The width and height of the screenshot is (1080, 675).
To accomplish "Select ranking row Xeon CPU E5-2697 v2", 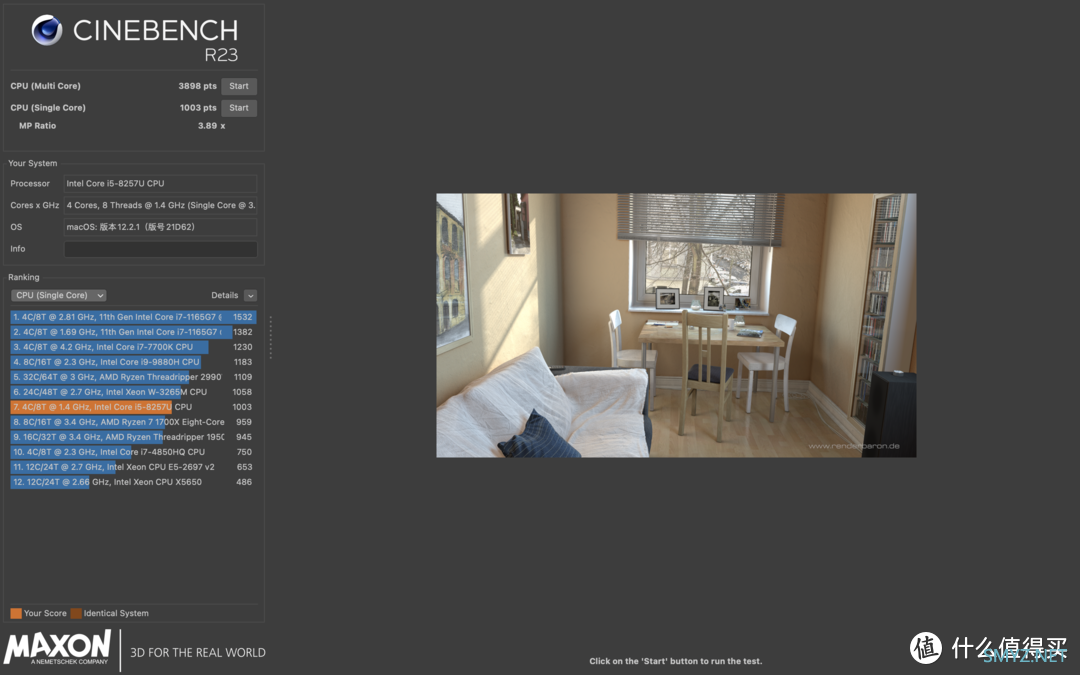I will coord(133,467).
